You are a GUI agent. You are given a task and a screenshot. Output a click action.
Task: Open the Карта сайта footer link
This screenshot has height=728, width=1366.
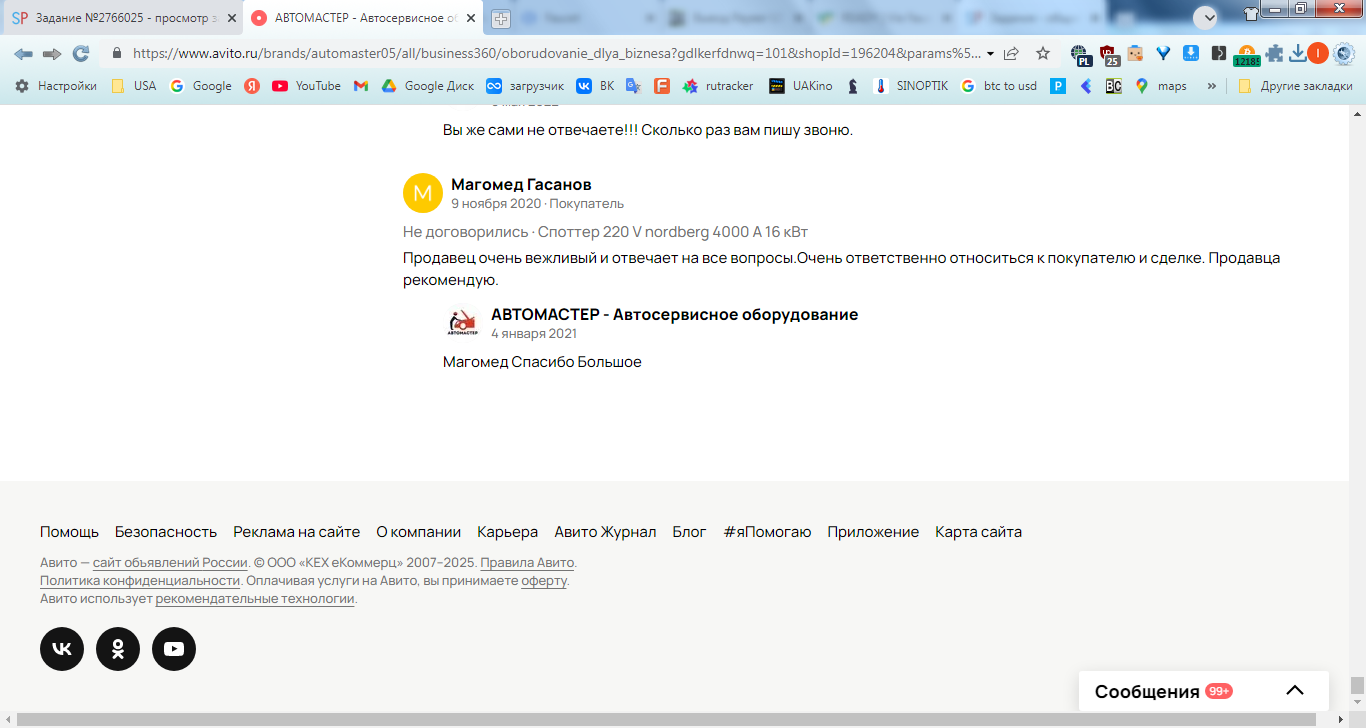click(x=978, y=532)
